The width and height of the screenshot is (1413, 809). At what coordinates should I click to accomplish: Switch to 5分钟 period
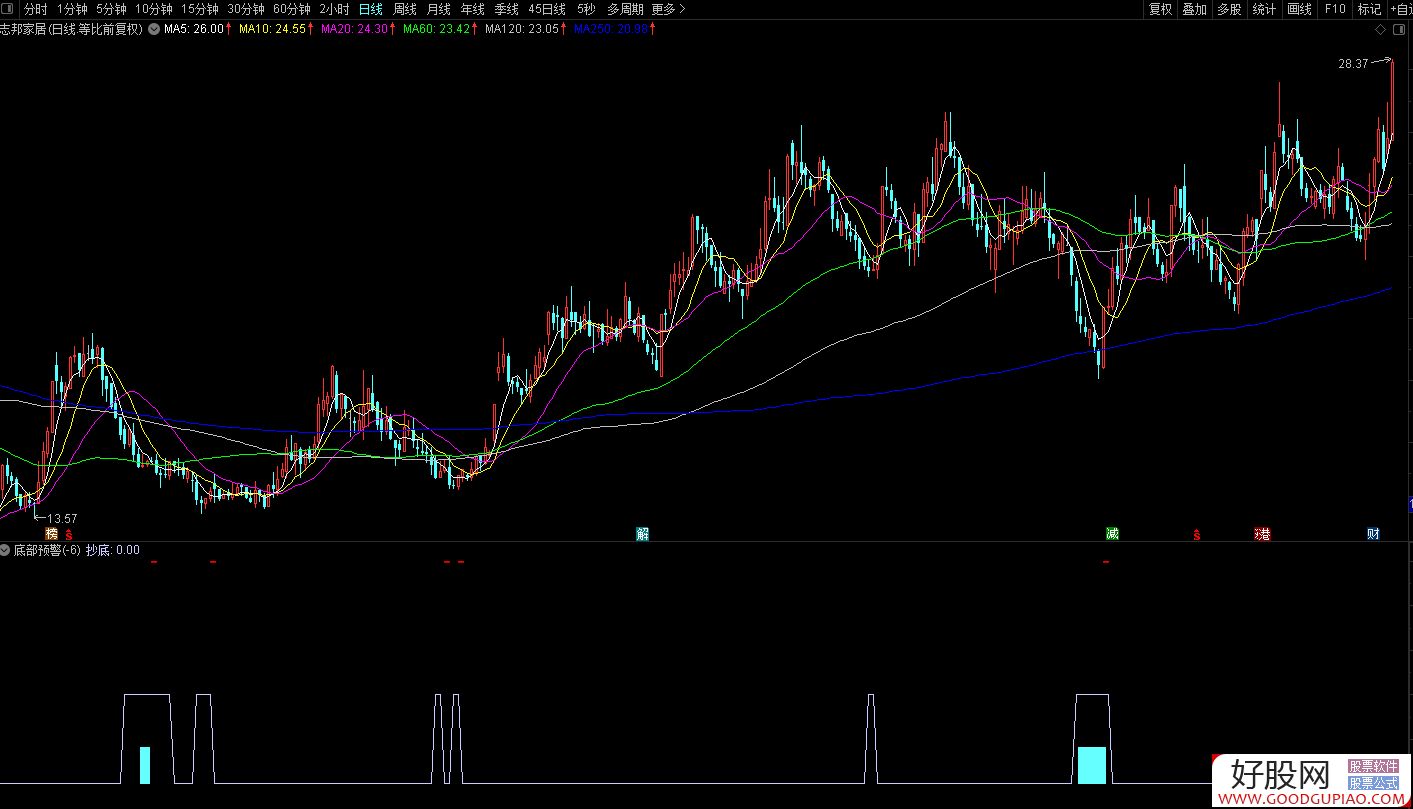112,9
